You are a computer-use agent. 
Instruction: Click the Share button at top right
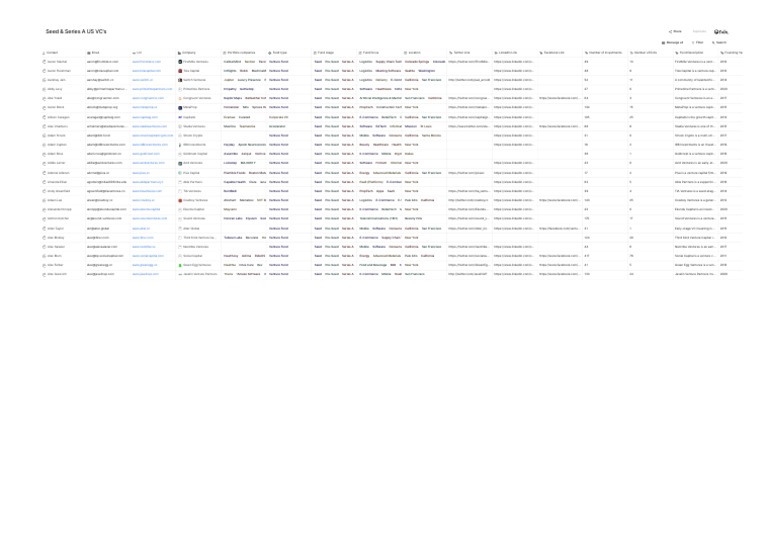pyautogui.click(x=675, y=31)
